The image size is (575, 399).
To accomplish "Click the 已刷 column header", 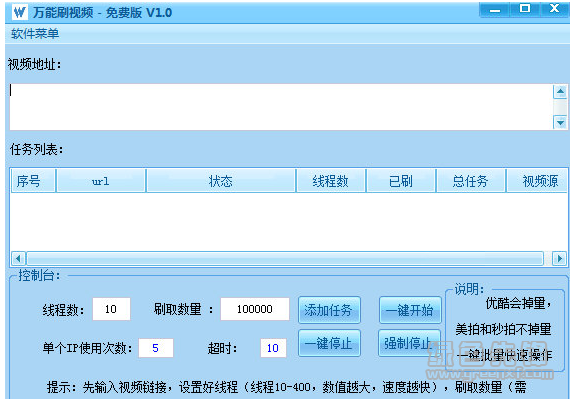I will point(401,181).
